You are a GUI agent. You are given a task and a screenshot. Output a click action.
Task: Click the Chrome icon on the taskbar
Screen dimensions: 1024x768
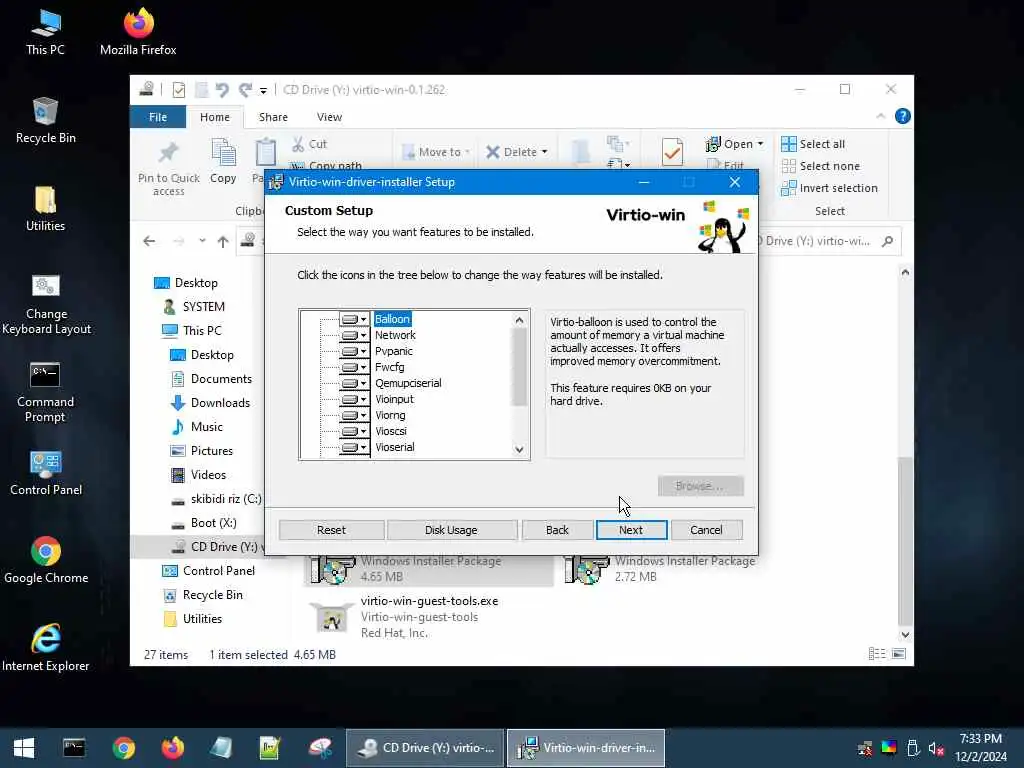click(123, 748)
